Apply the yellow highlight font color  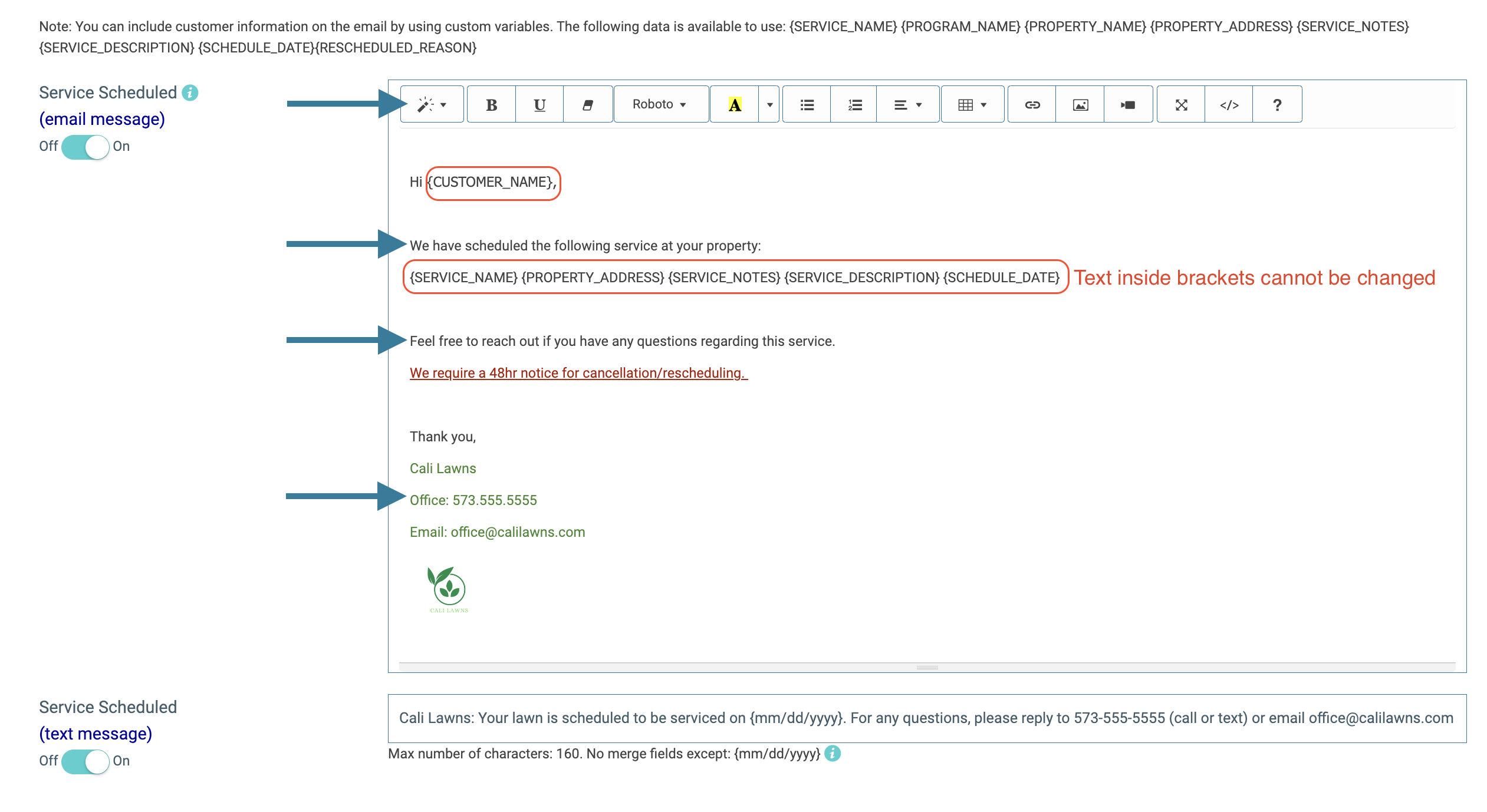click(x=734, y=105)
